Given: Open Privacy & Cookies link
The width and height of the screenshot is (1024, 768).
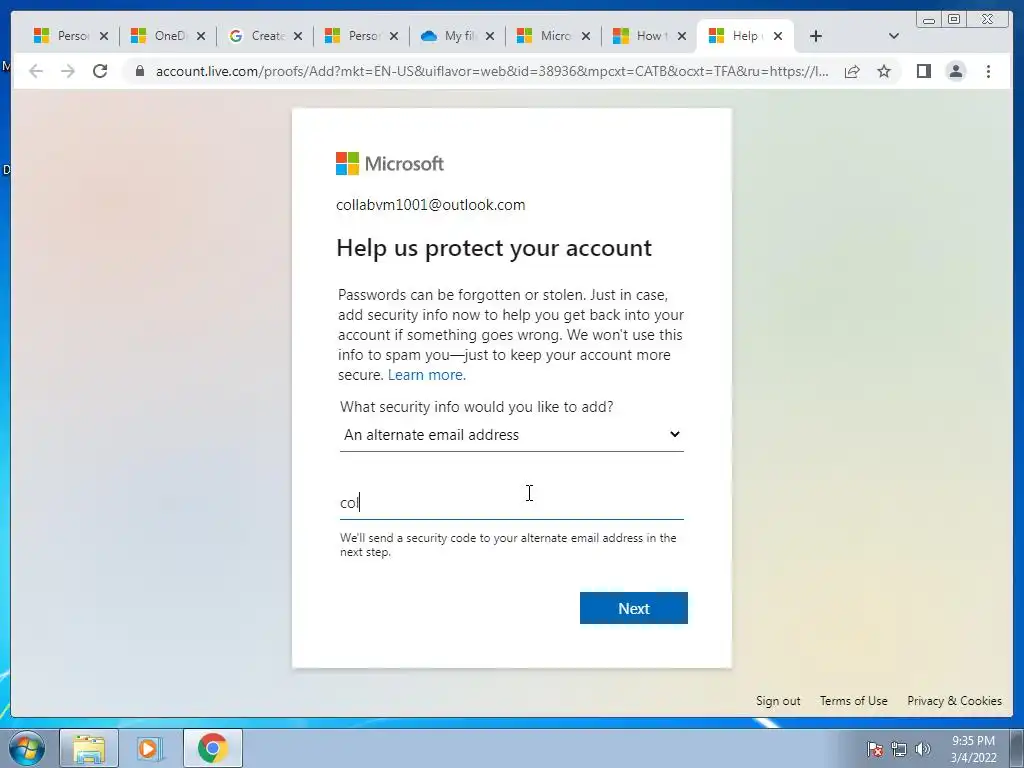Looking at the screenshot, I should pos(954,701).
